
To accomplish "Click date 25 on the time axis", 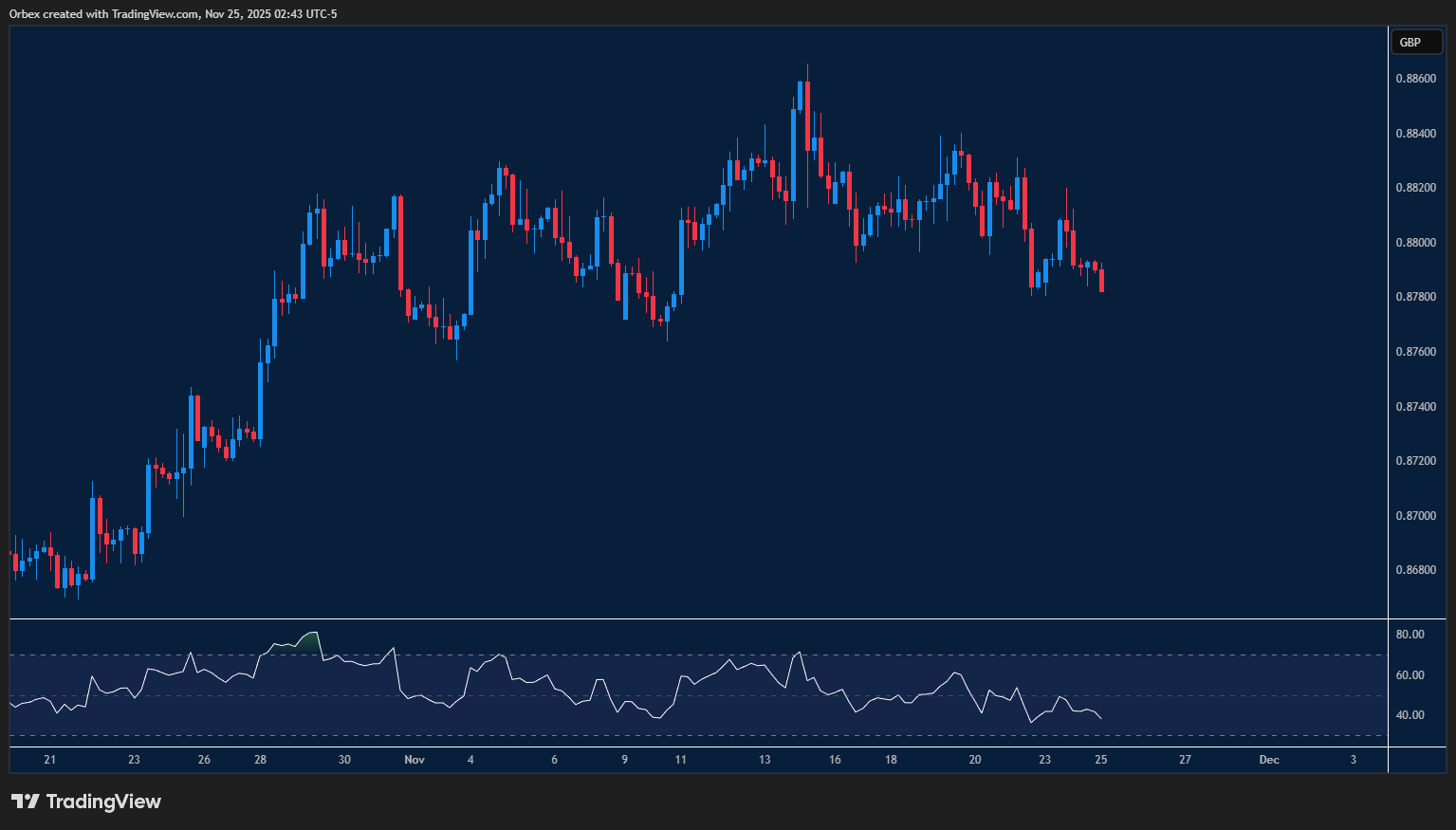I will [1100, 760].
